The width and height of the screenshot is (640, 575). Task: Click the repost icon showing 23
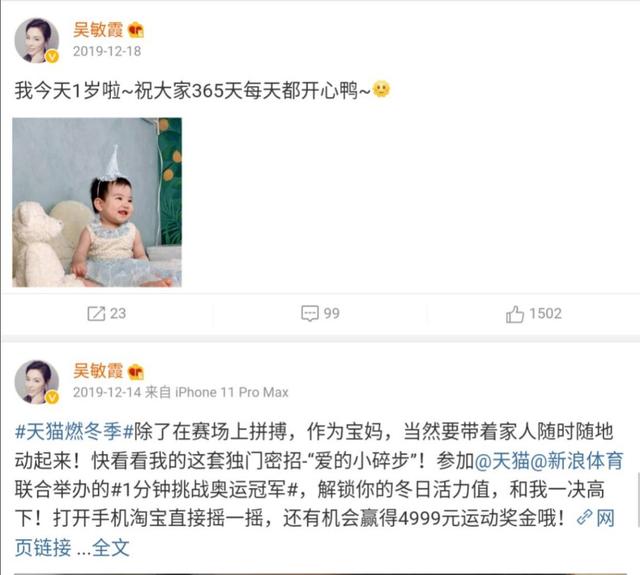click(96, 313)
